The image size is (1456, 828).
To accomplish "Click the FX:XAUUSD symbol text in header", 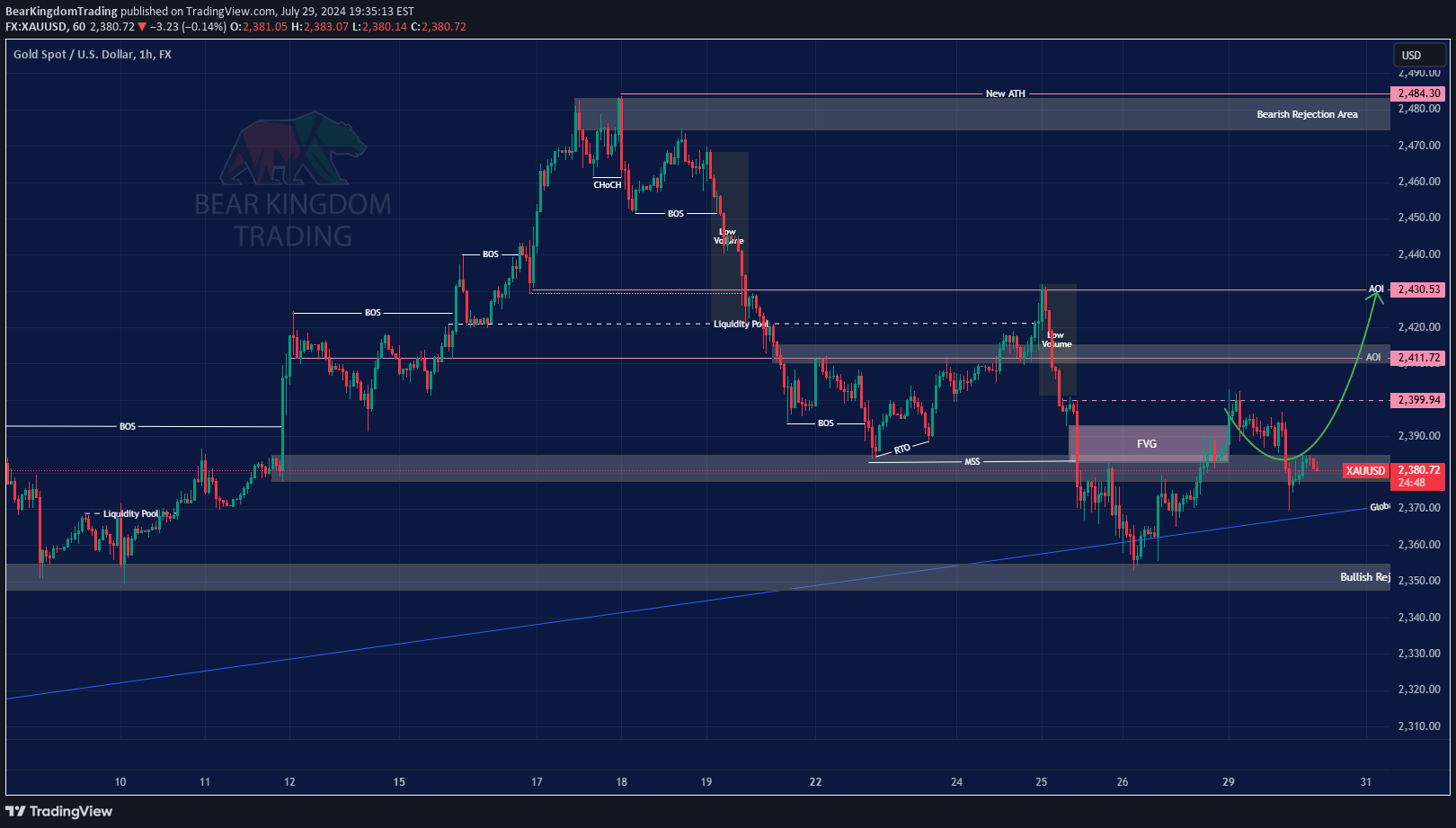I will point(36,27).
